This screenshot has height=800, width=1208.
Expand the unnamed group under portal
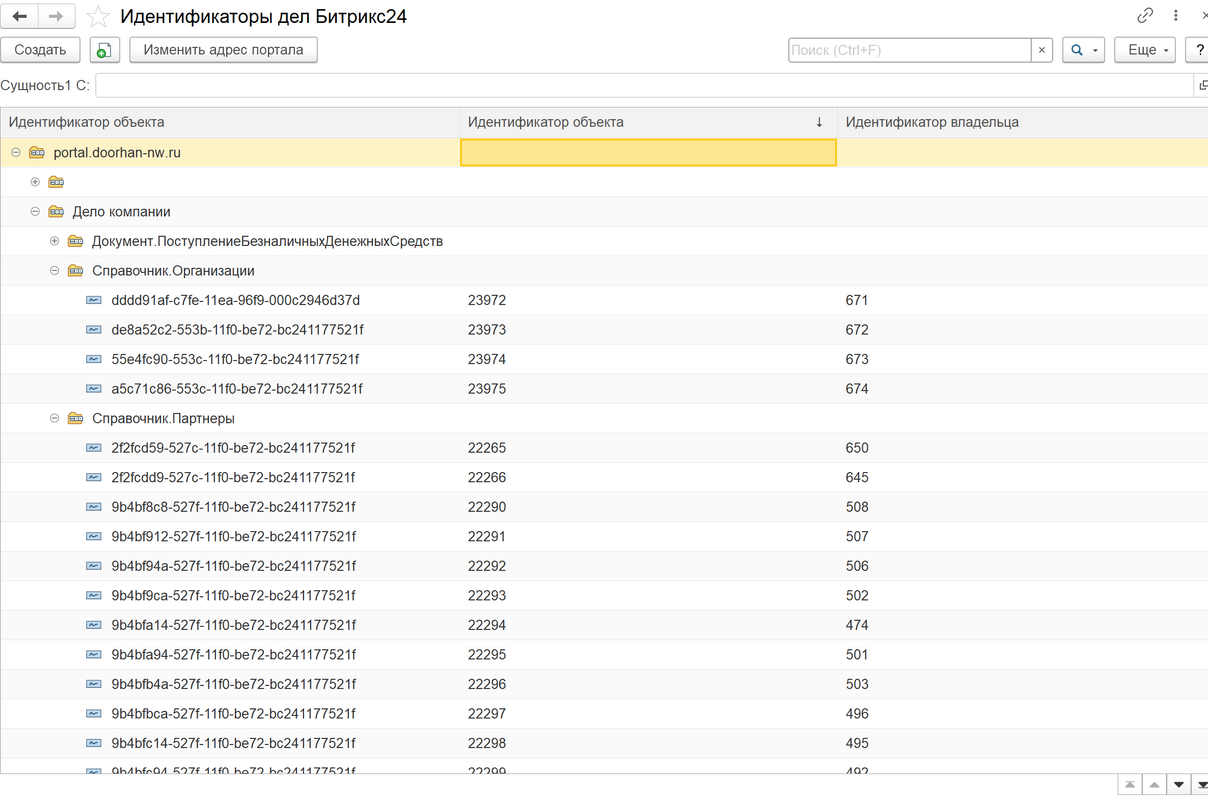(x=35, y=182)
